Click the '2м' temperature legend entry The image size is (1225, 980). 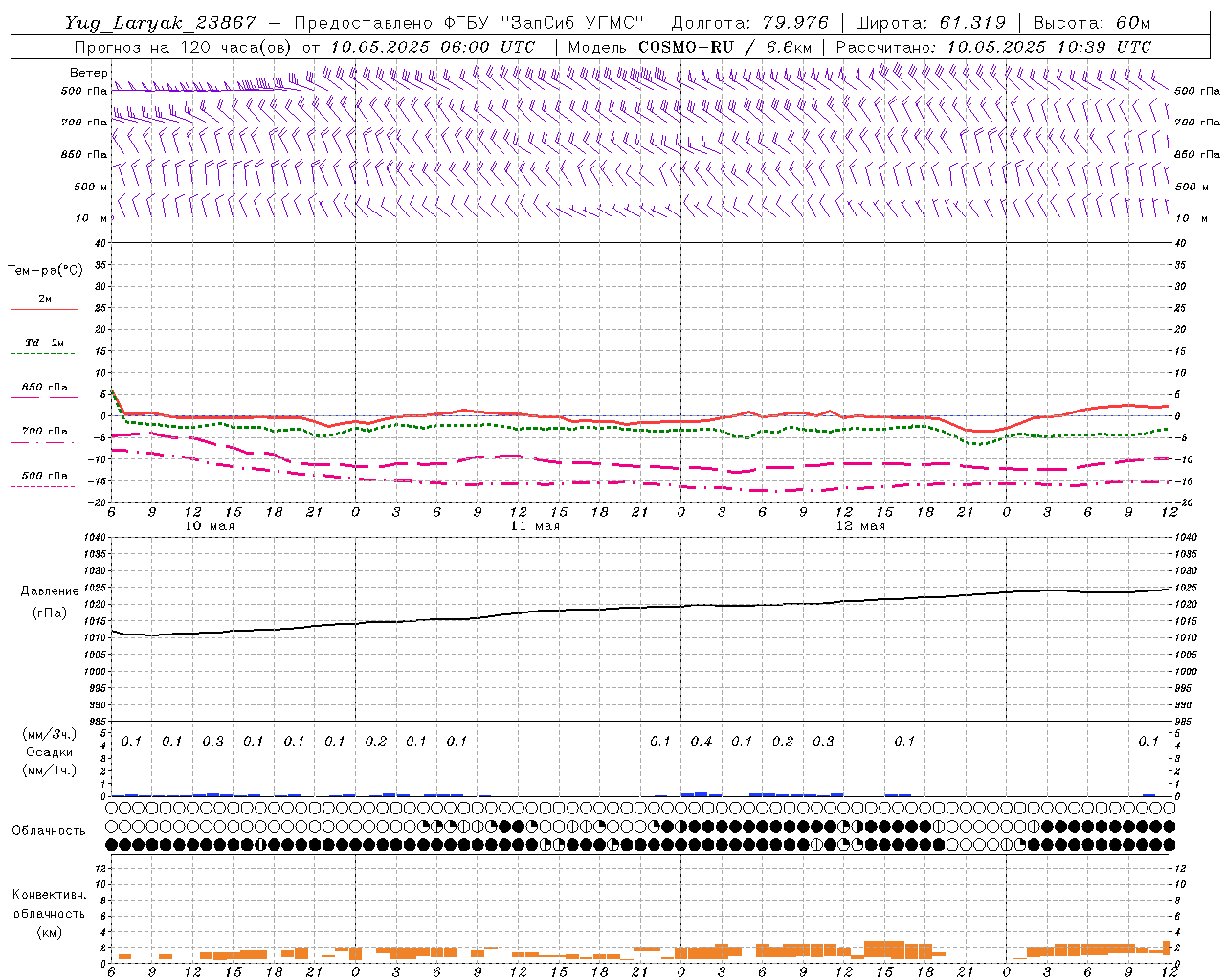click(45, 300)
